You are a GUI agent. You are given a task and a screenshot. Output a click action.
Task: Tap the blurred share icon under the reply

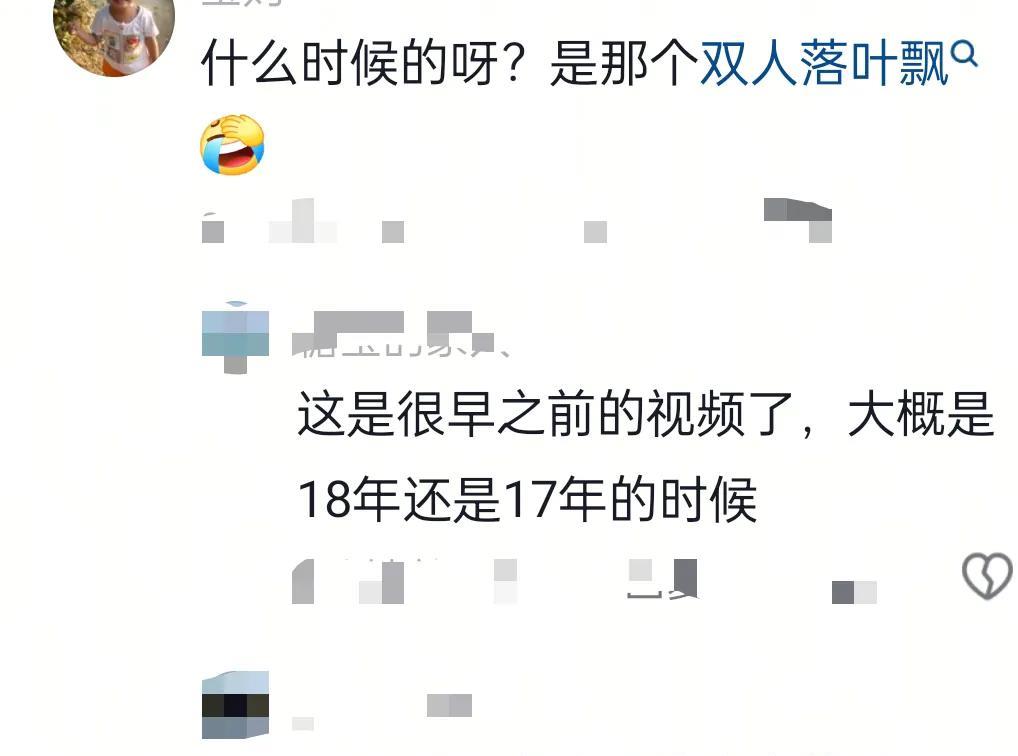(663, 579)
